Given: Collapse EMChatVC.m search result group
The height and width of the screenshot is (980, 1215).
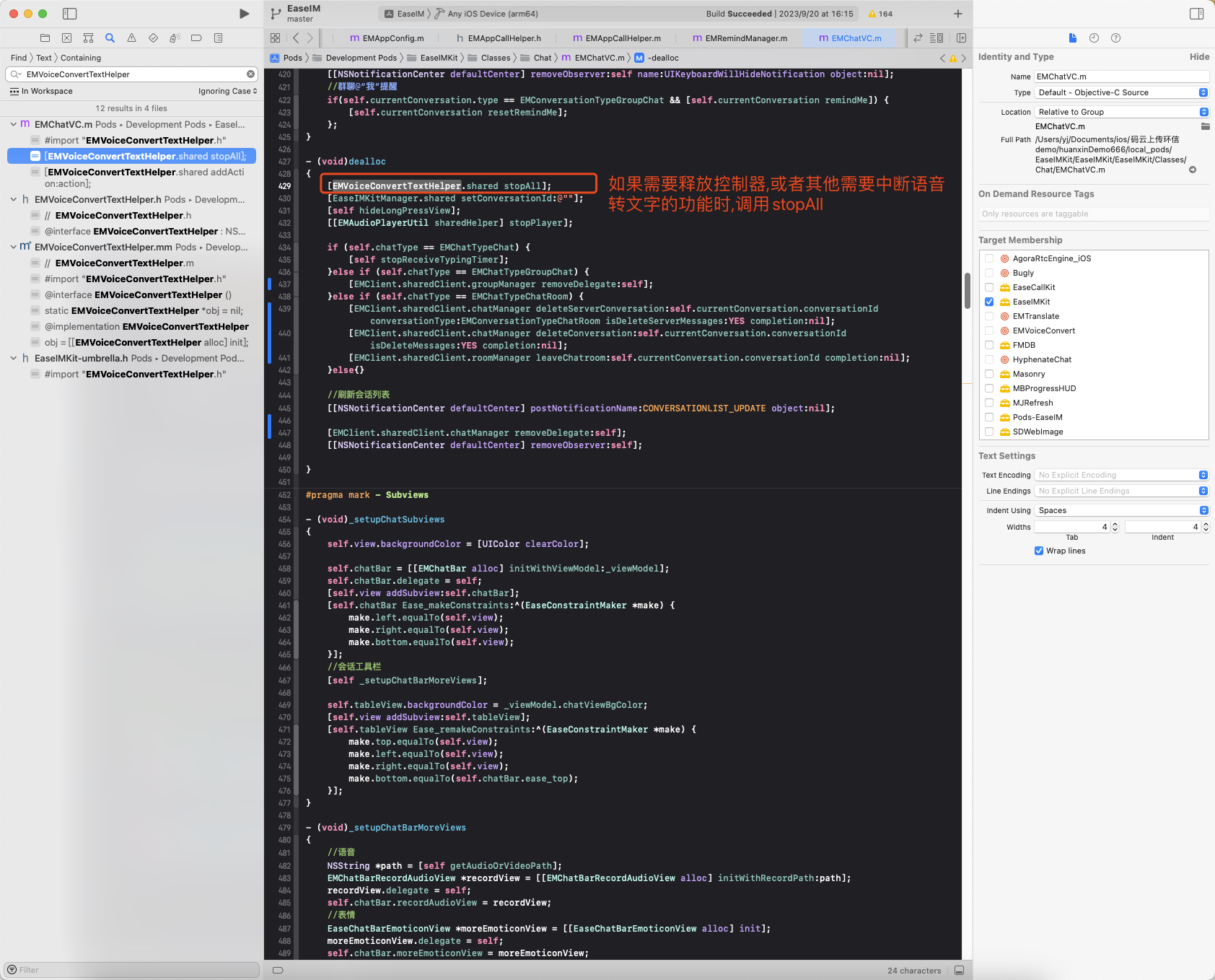Looking at the screenshot, I should [x=13, y=125].
